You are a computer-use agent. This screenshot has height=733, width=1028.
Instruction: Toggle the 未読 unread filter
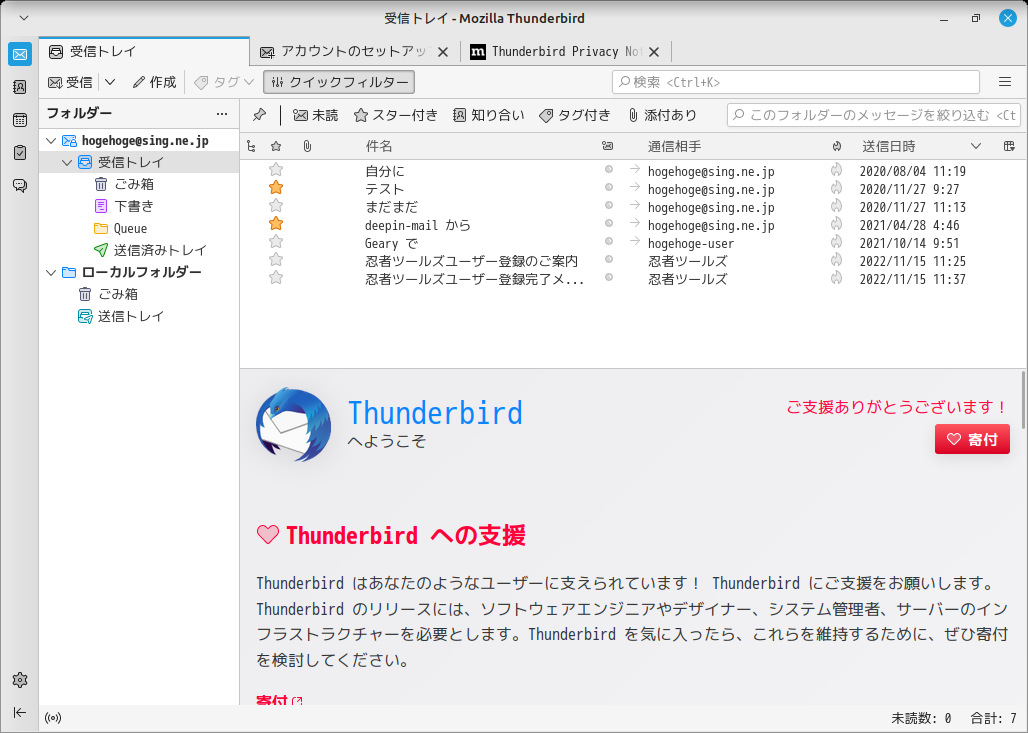coord(315,115)
